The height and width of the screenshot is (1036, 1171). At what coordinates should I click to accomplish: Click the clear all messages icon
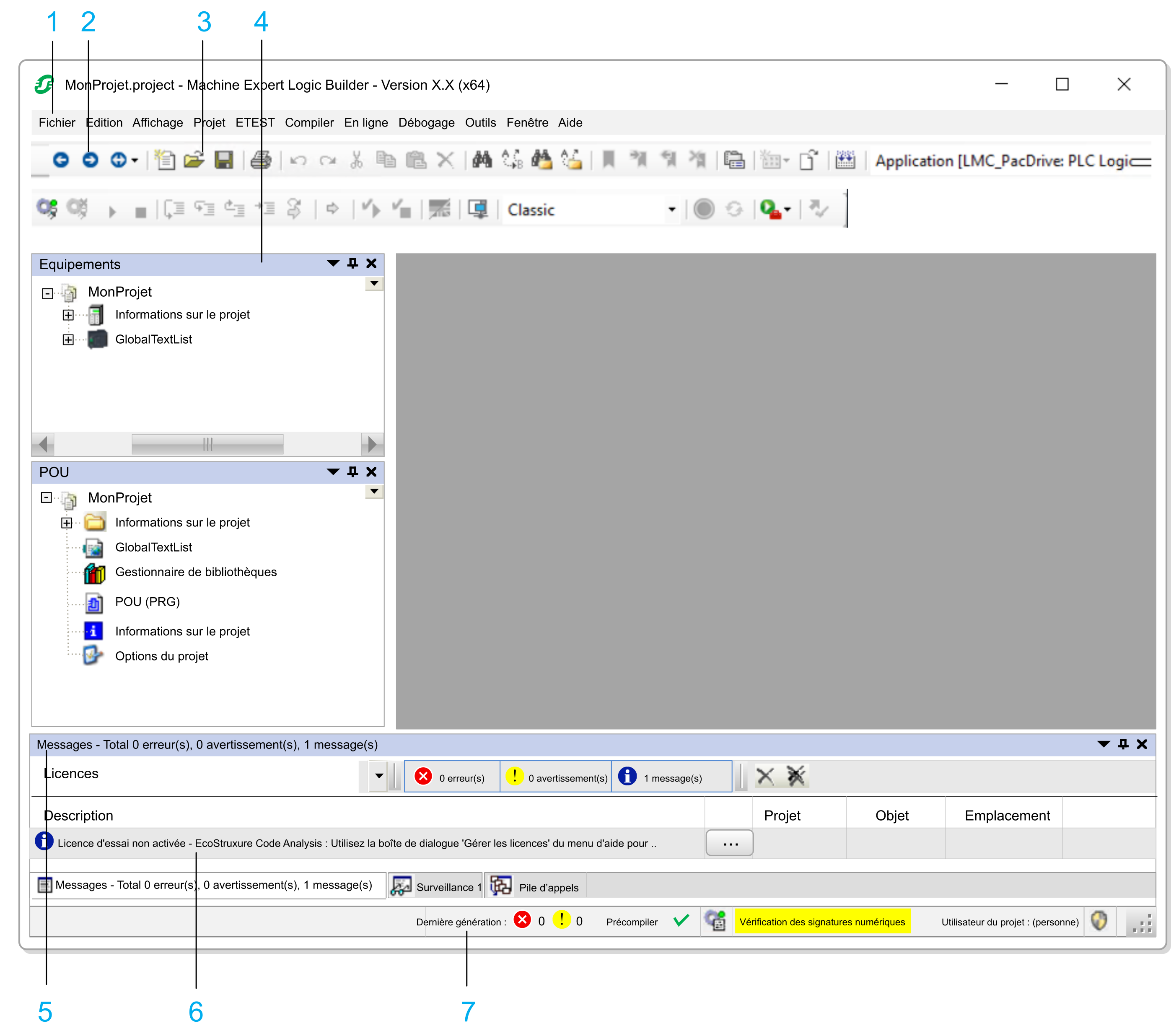click(796, 776)
